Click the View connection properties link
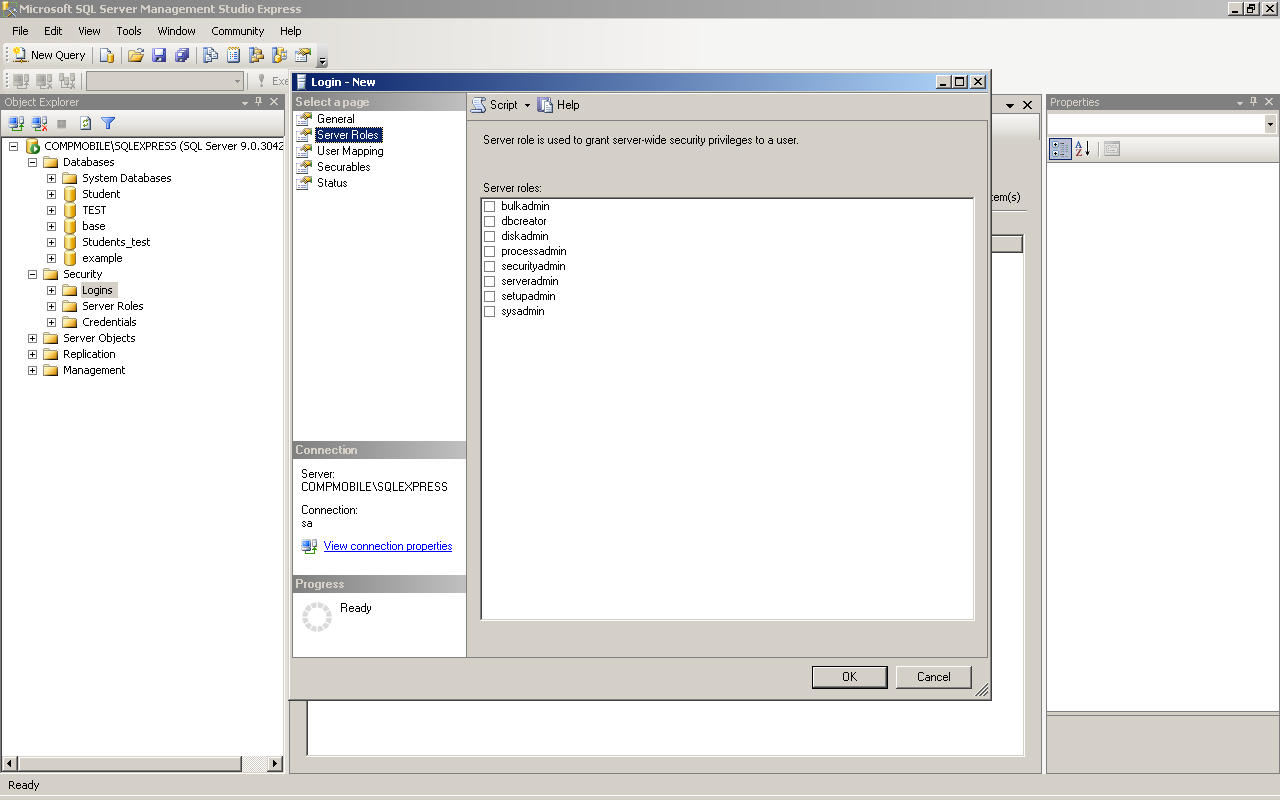1280x800 pixels. coord(388,546)
